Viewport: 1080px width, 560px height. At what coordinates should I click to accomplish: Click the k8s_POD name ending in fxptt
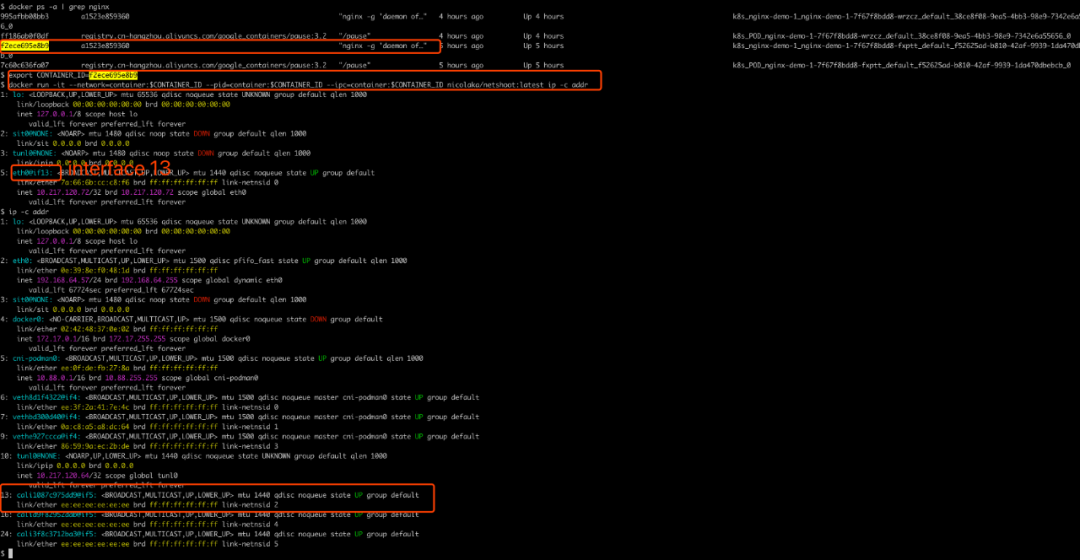tap(902, 65)
